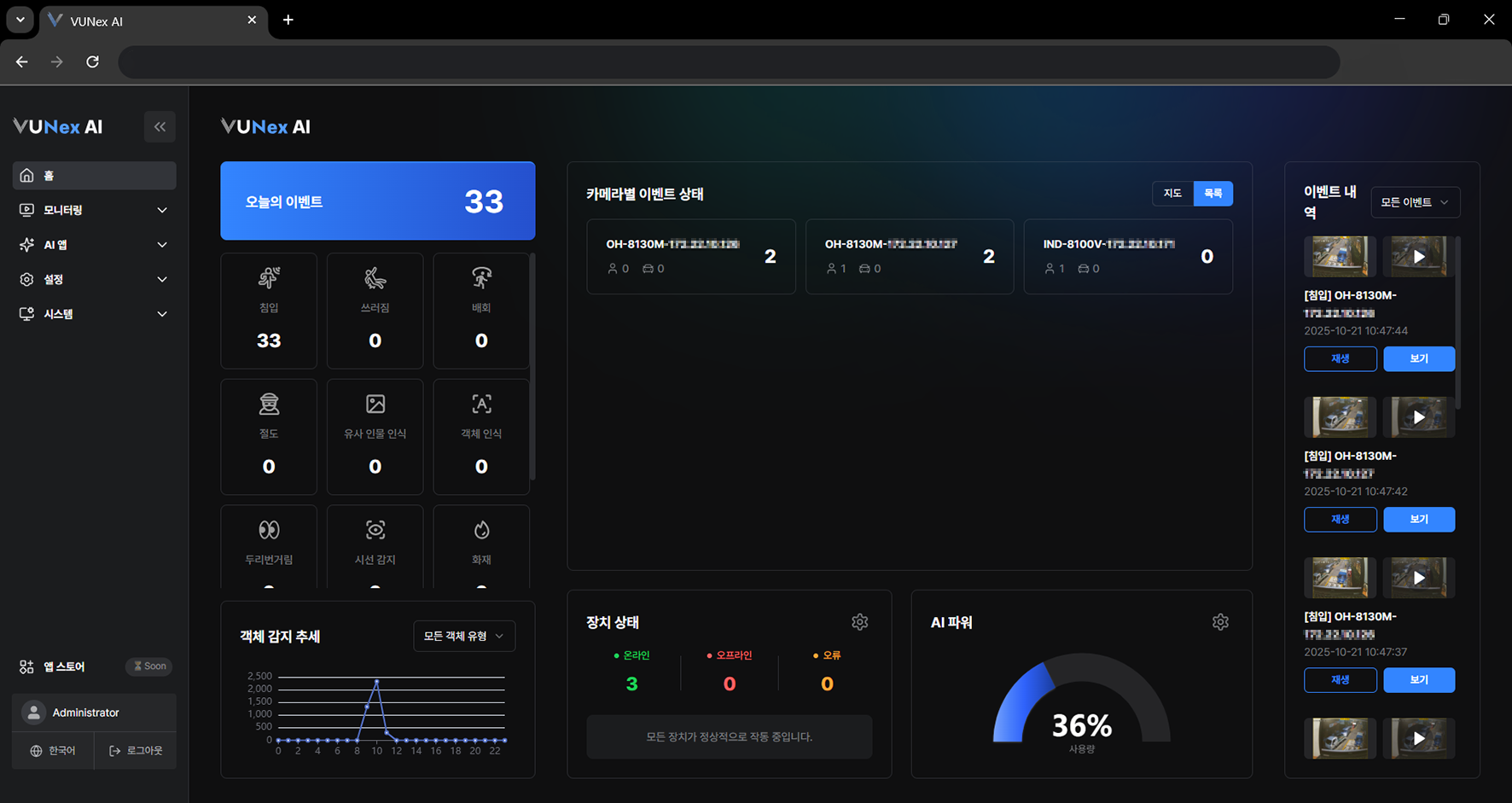Open the All Events (모든 이벤트) dropdown
Image resolution: width=1512 pixels, height=803 pixels.
tap(1415, 202)
